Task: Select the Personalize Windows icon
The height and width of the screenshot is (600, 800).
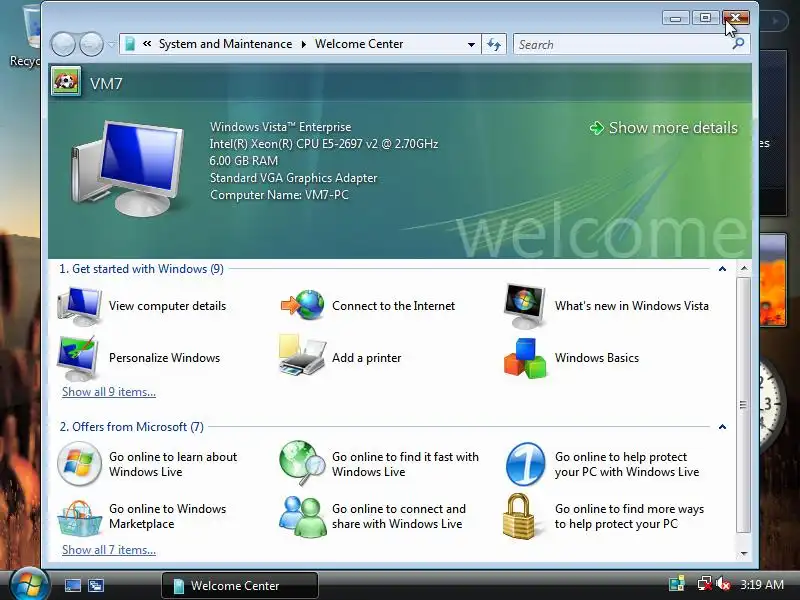Action: pyautogui.click(x=78, y=358)
